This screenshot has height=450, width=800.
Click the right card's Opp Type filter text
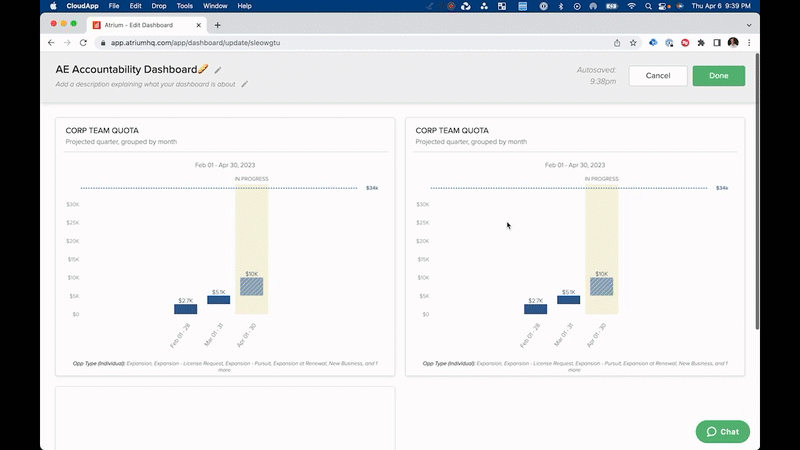click(575, 366)
